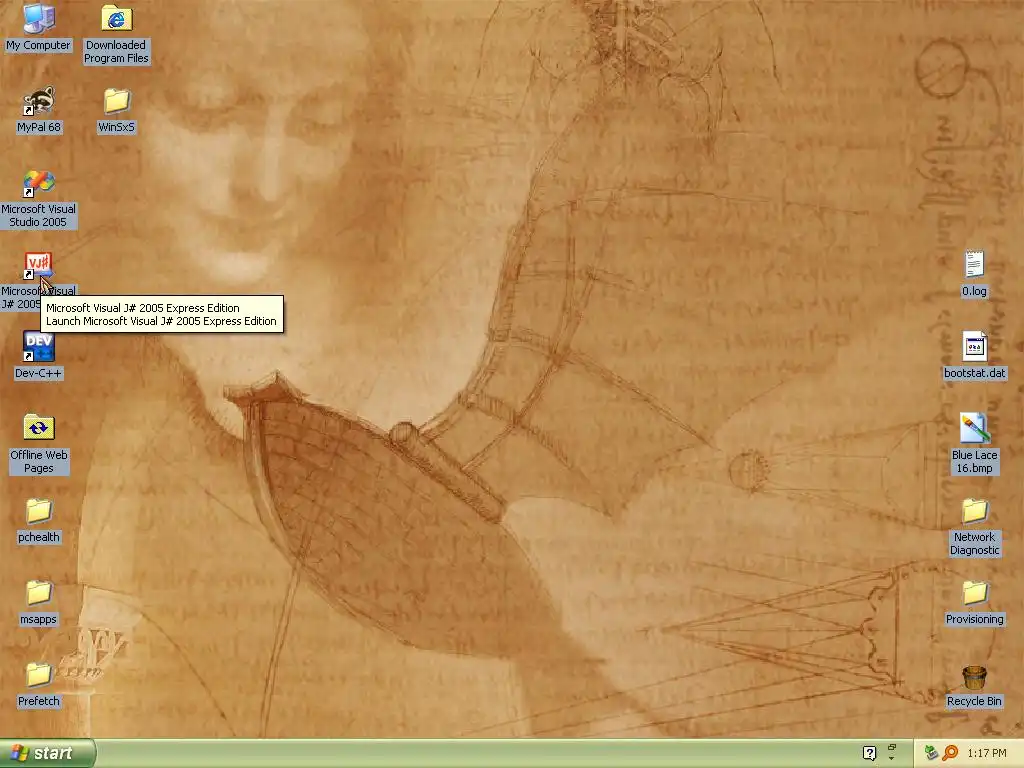Select the VJ# Visual J# 2005 shortcut icon
Image resolution: width=1024 pixels, height=768 pixels.
(39, 265)
